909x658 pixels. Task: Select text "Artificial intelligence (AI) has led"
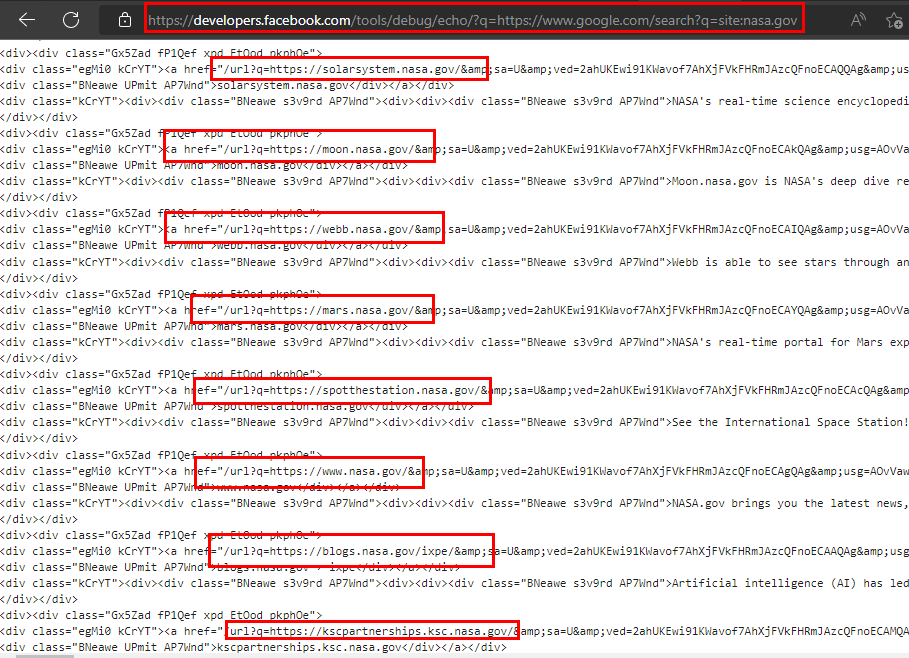[x=790, y=583]
